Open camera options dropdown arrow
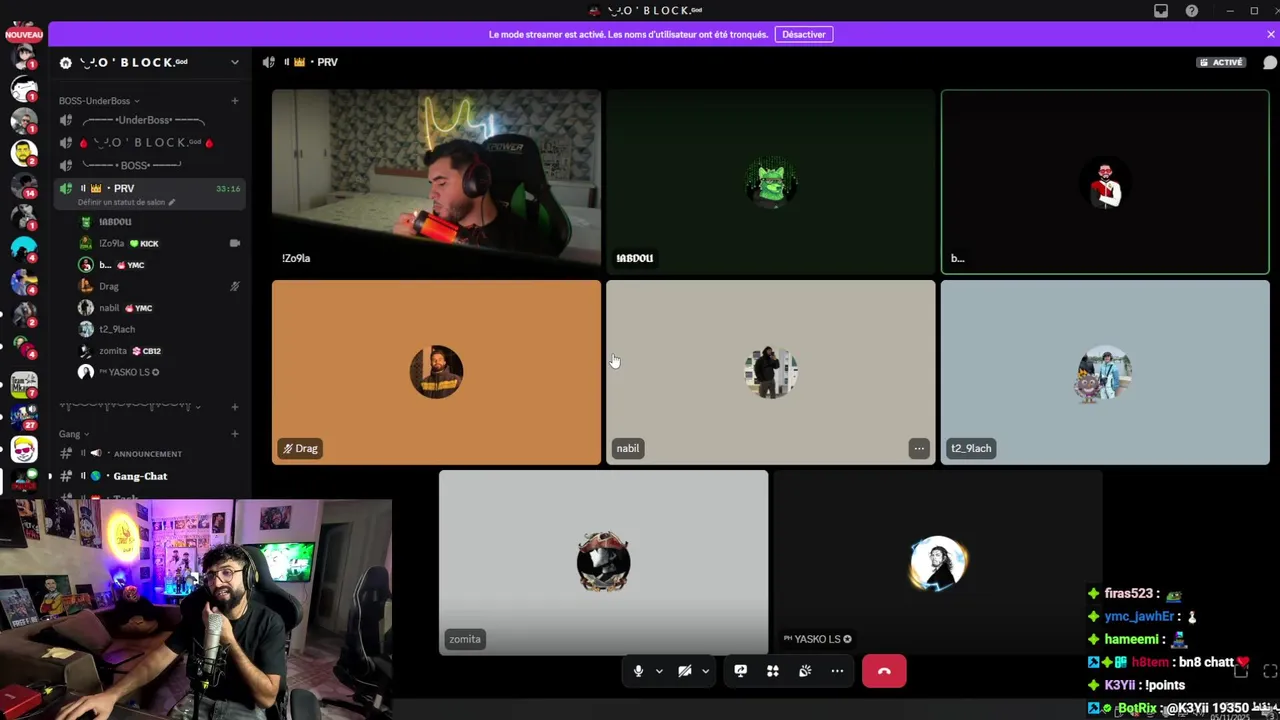 coord(706,671)
